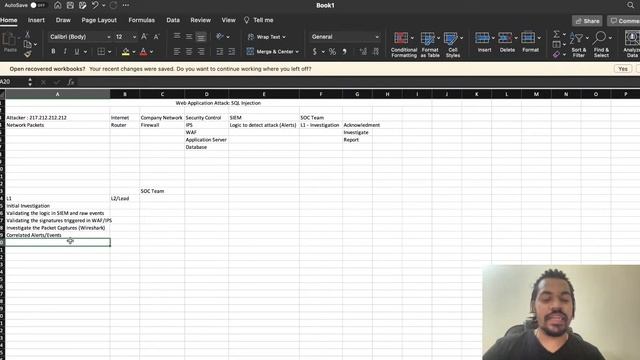Viewport: 640px width, 360px height.
Task: Toggle Wrap Text
Action: click(x=266, y=37)
